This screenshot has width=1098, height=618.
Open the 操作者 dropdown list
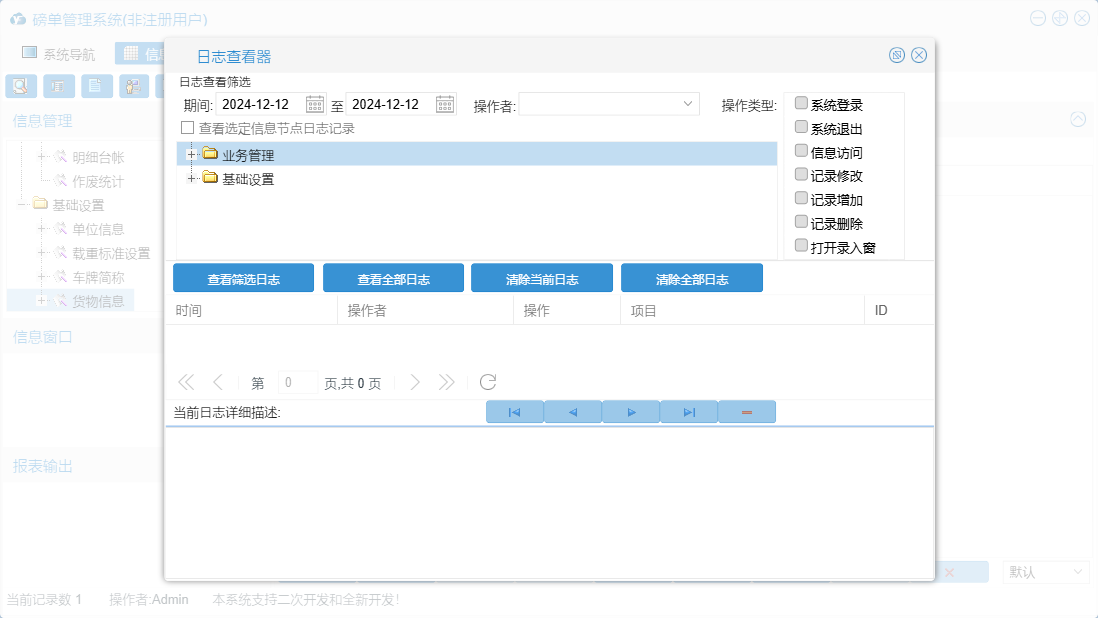(x=688, y=104)
